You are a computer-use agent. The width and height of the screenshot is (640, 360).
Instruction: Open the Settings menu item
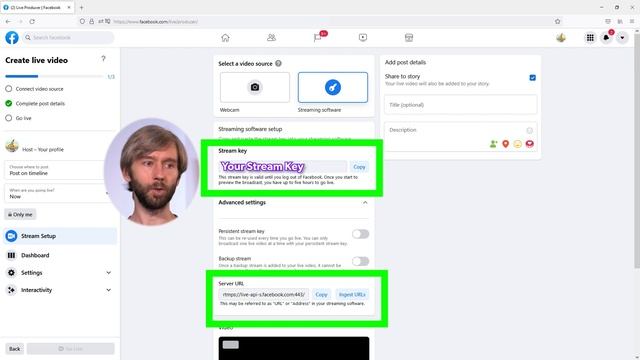click(60, 273)
